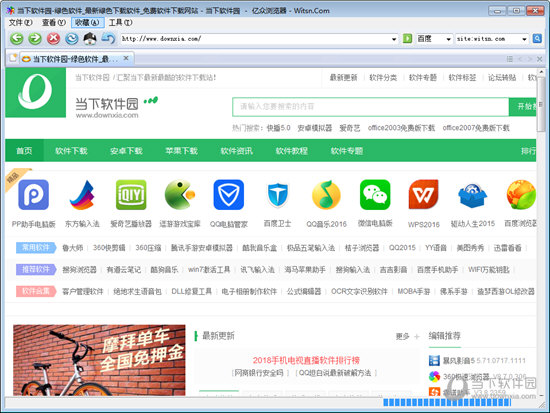Expand the site:witsn.com search box dropdown
The width and height of the screenshot is (550, 413).
pyautogui.click(x=524, y=39)
